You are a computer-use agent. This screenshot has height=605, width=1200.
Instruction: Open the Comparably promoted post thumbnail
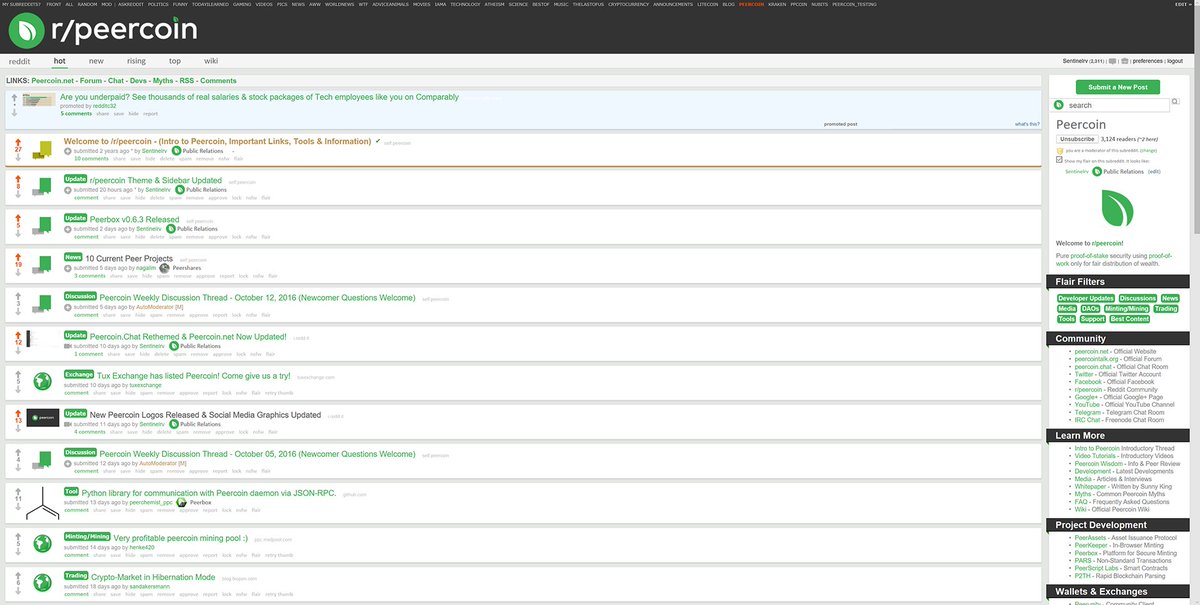click(x=39, y=100)
